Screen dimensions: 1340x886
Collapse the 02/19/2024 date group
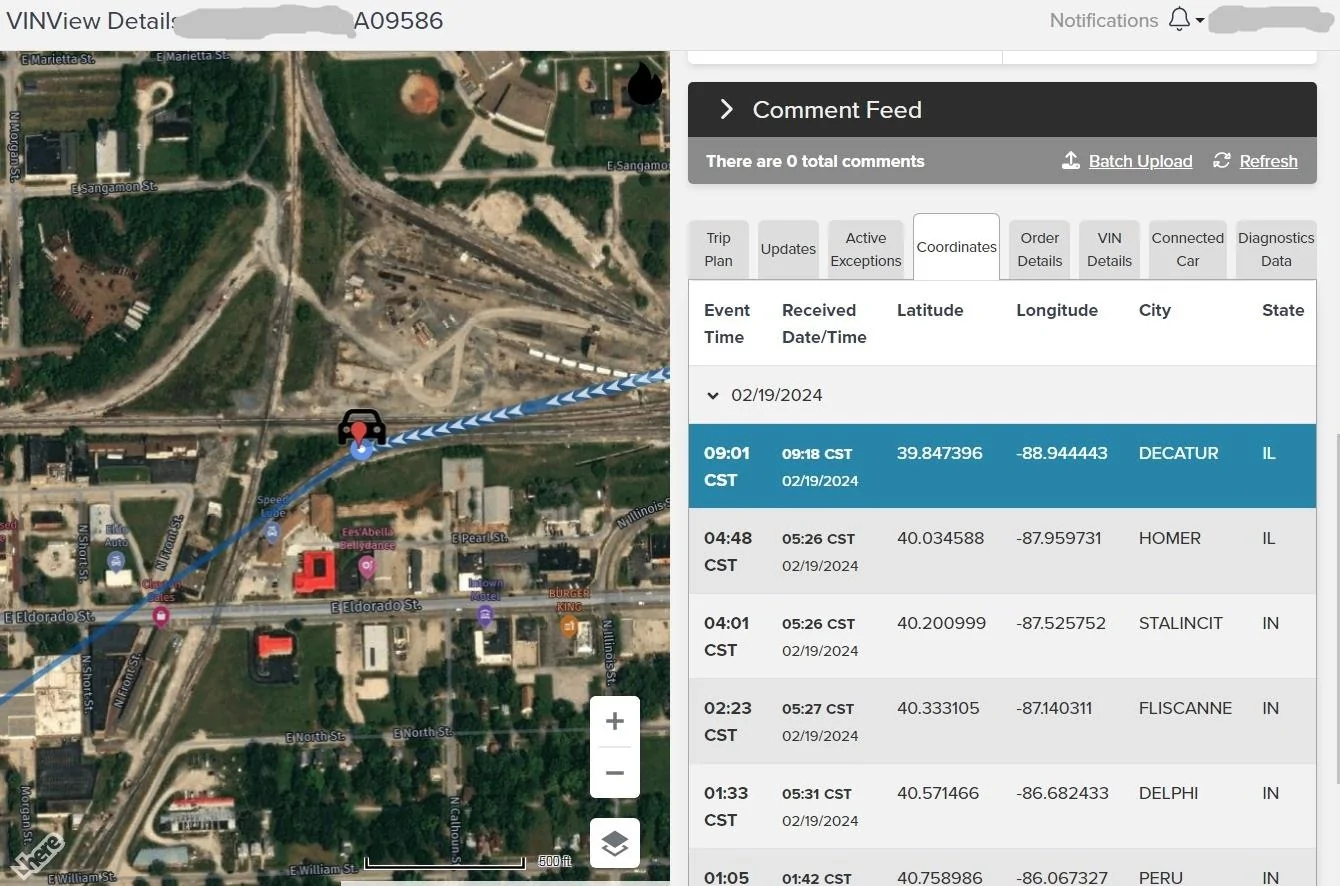point(713,395)
